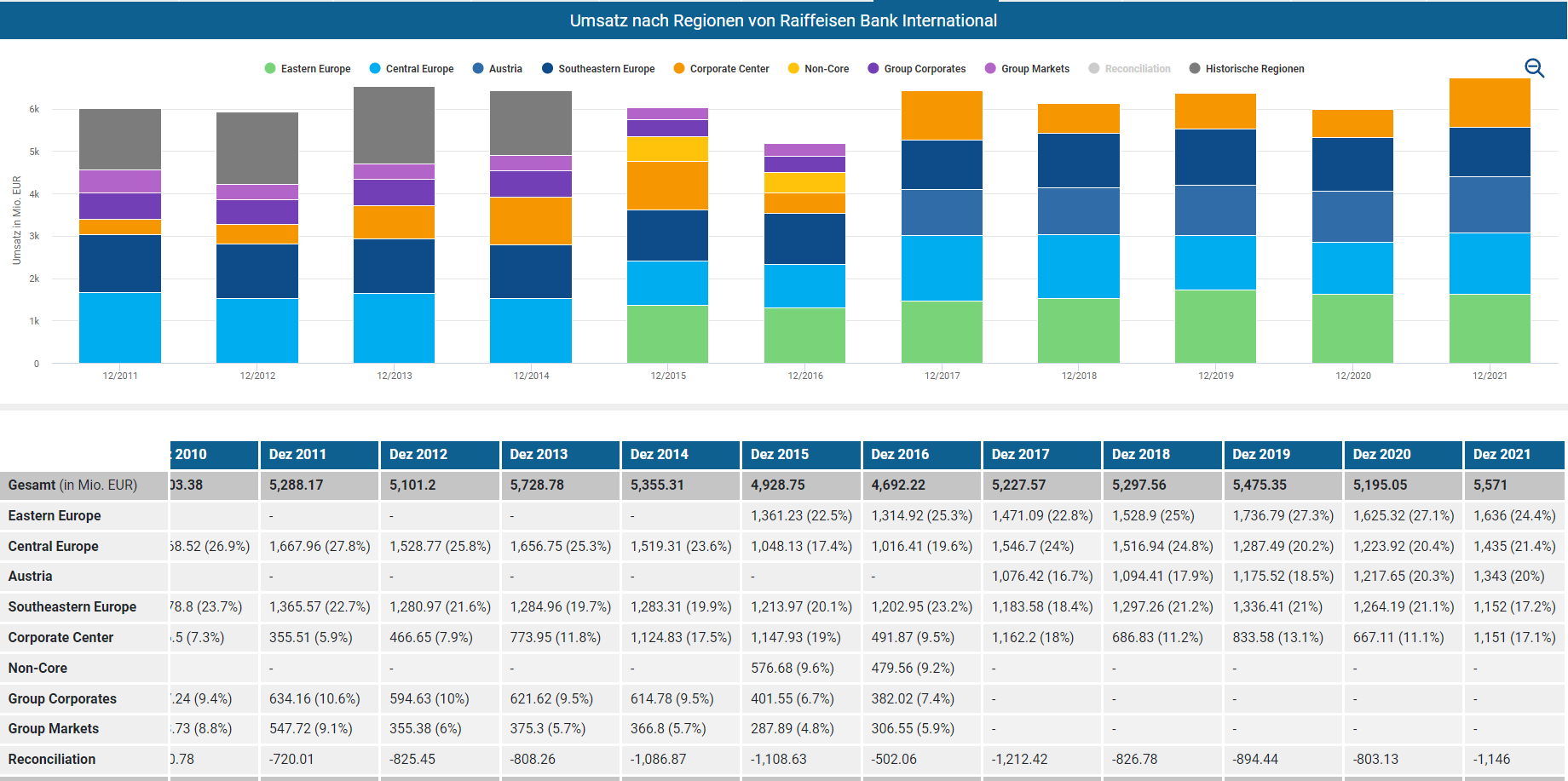The height and width of the screenshot is (781, 1568).
Task: Toggle Eastern Europe legend series
Action: pos(308,69)
